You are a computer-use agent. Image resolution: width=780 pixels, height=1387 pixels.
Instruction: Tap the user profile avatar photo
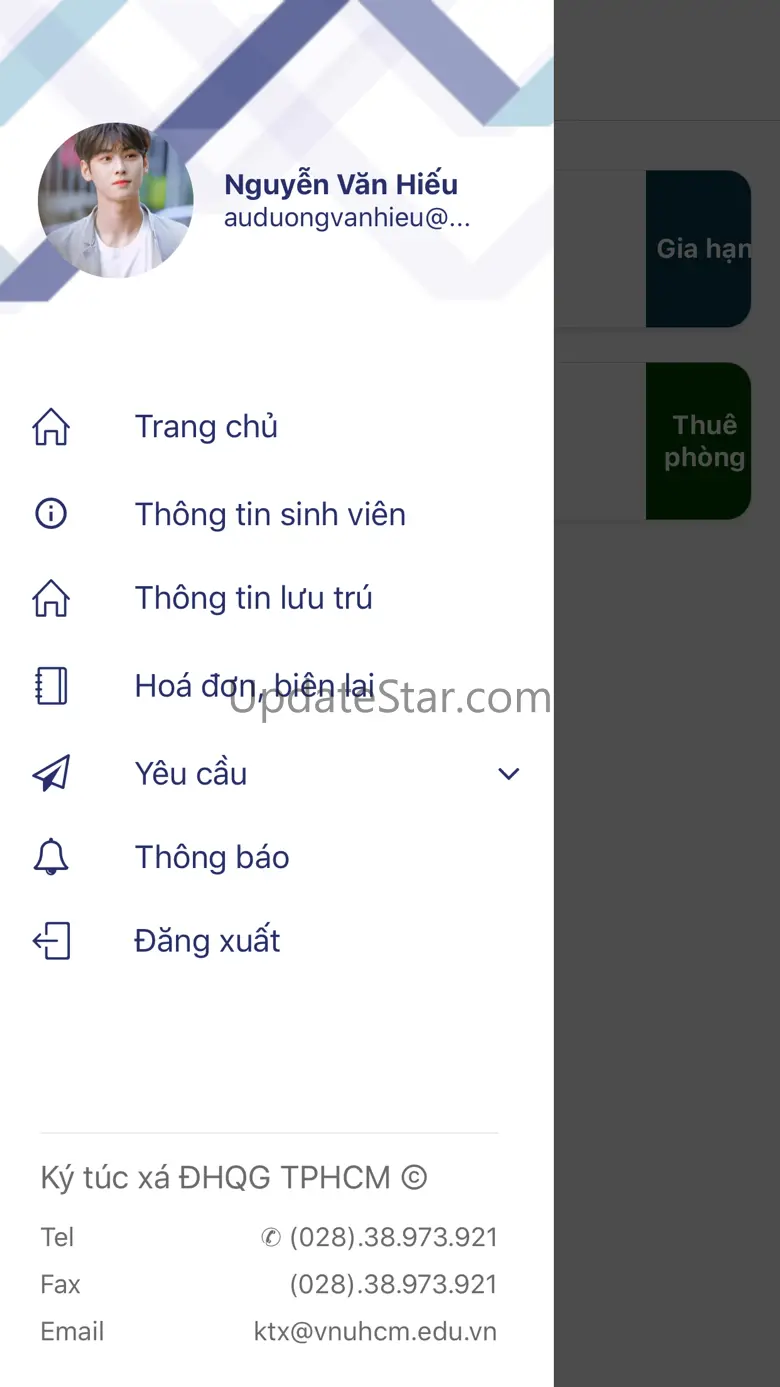click(115, 201)
